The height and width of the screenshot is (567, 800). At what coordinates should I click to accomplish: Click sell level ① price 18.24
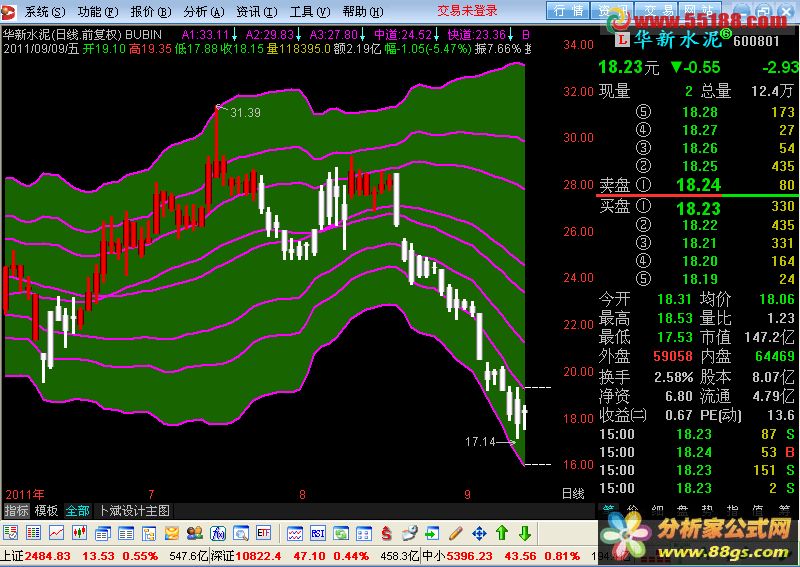pyautogui.click(x=698, y=185)
